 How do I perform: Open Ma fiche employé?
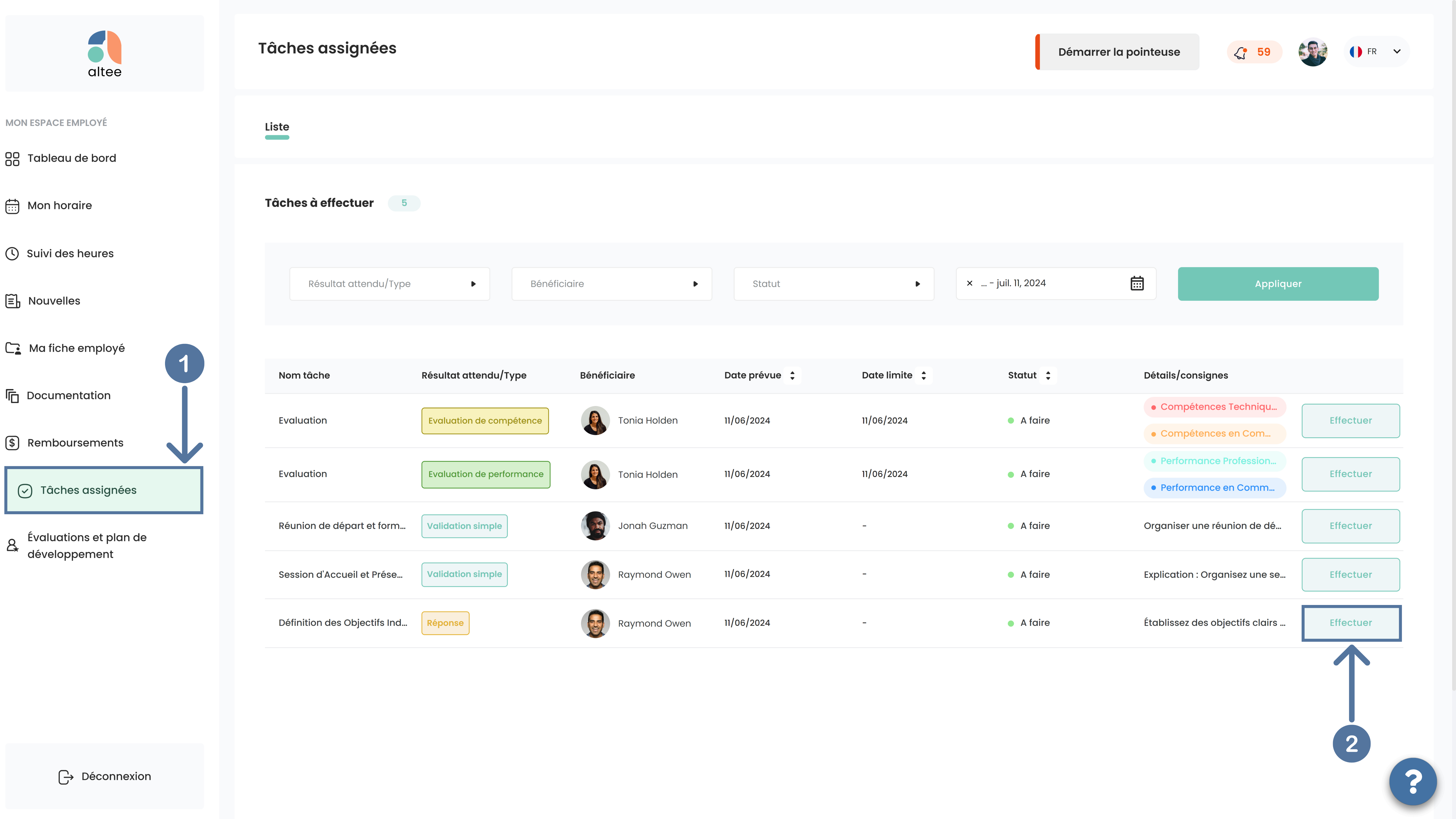(x=77, y=349)
